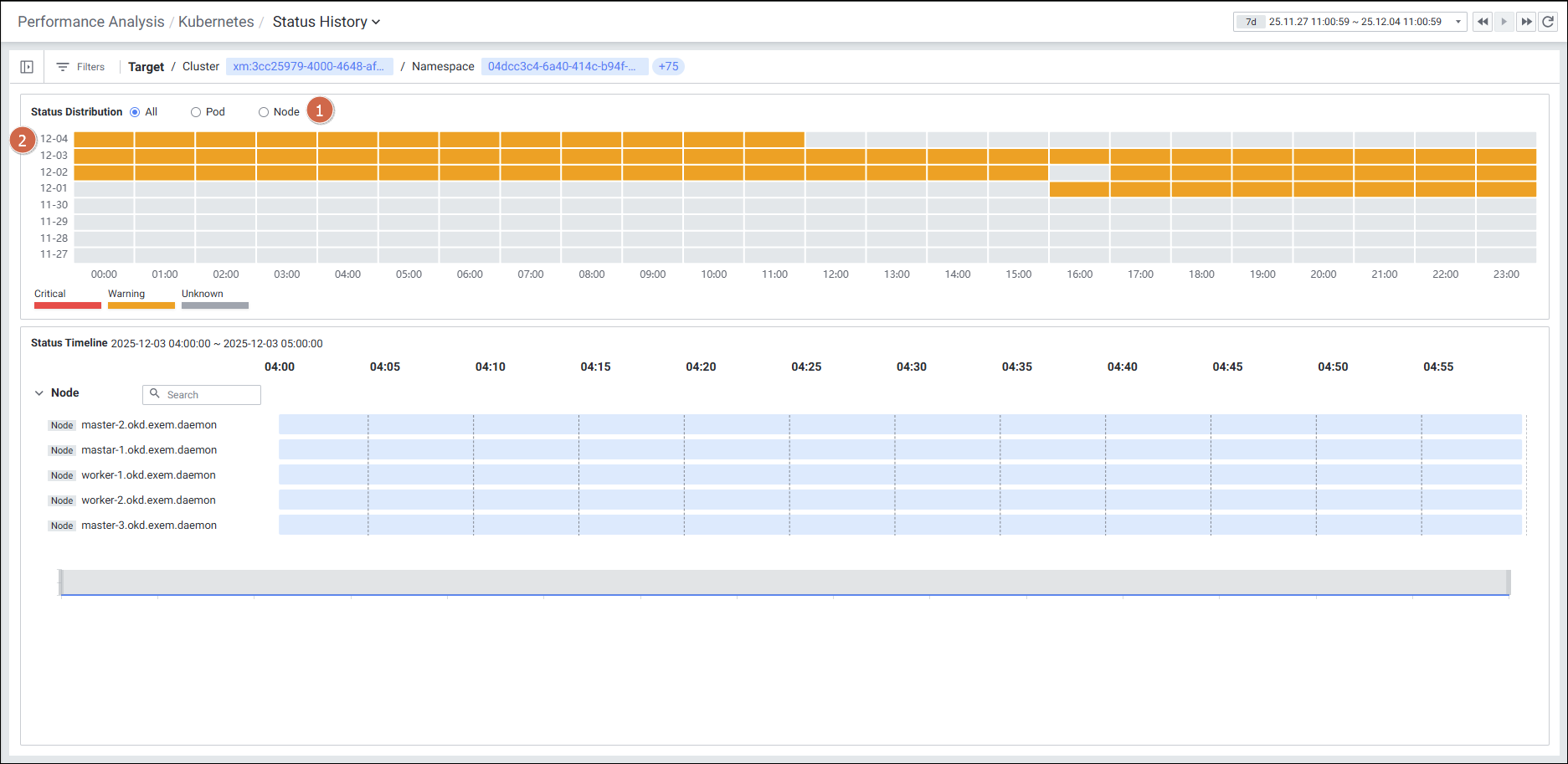Go to Performance Analysis breadcrumb

click(90, 22)
